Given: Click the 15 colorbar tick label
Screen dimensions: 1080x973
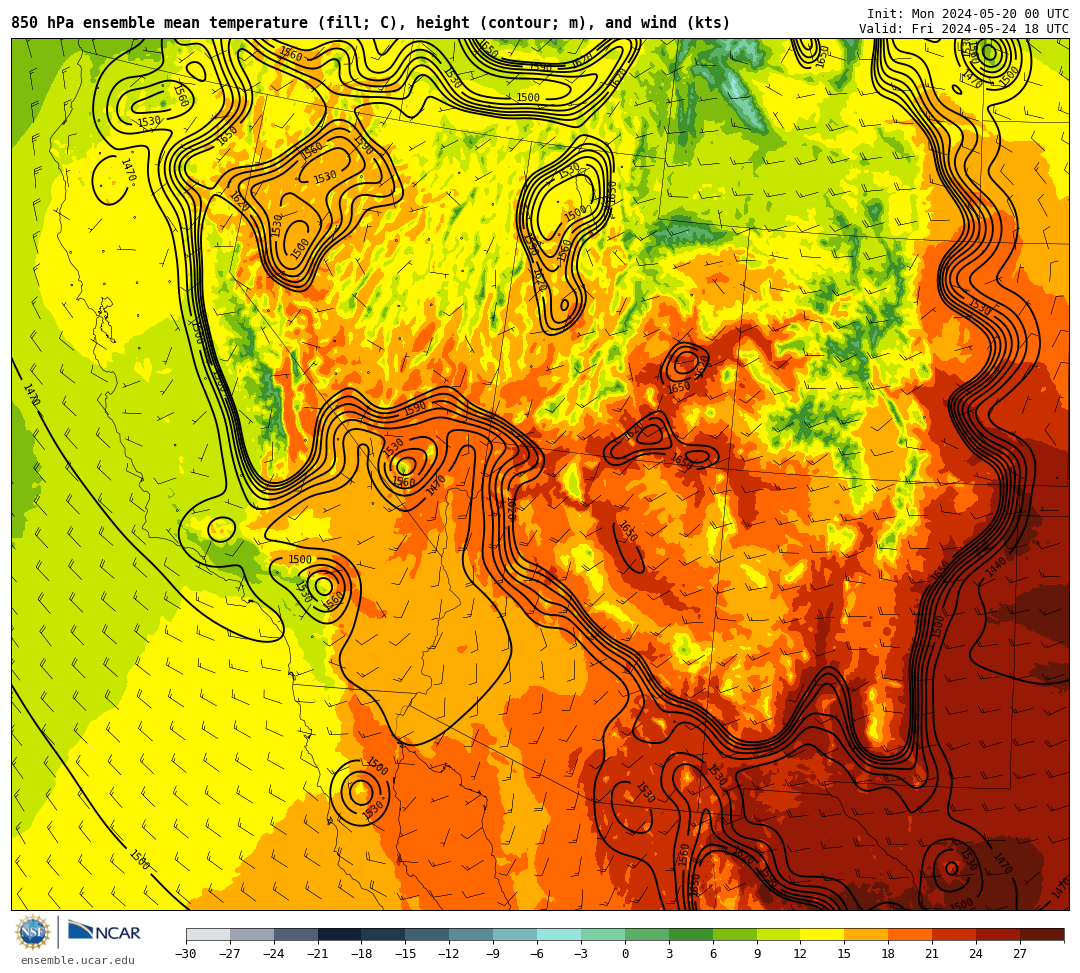Looking at the screenshot, I should tap(844, 954).
